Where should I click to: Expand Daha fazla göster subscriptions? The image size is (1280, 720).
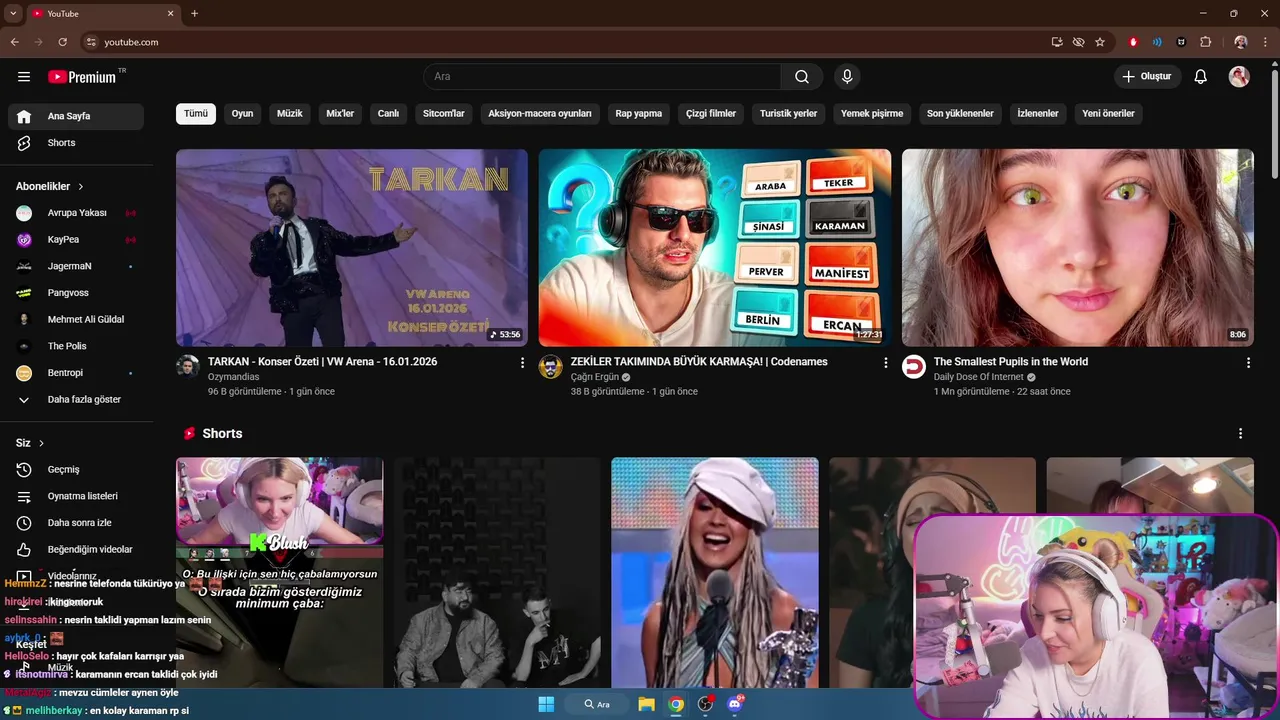[x=76, y=400]
